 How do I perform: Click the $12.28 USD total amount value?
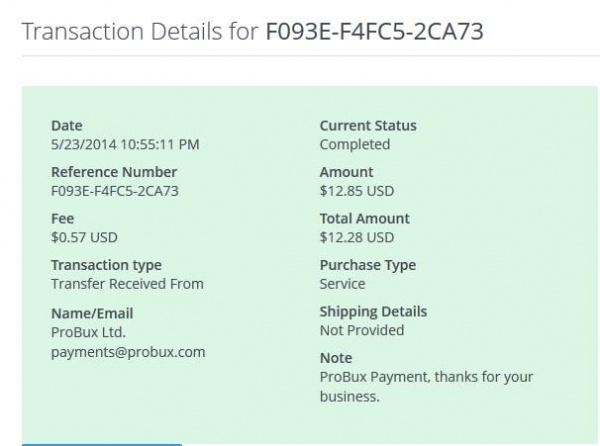[x=356, y=237]
